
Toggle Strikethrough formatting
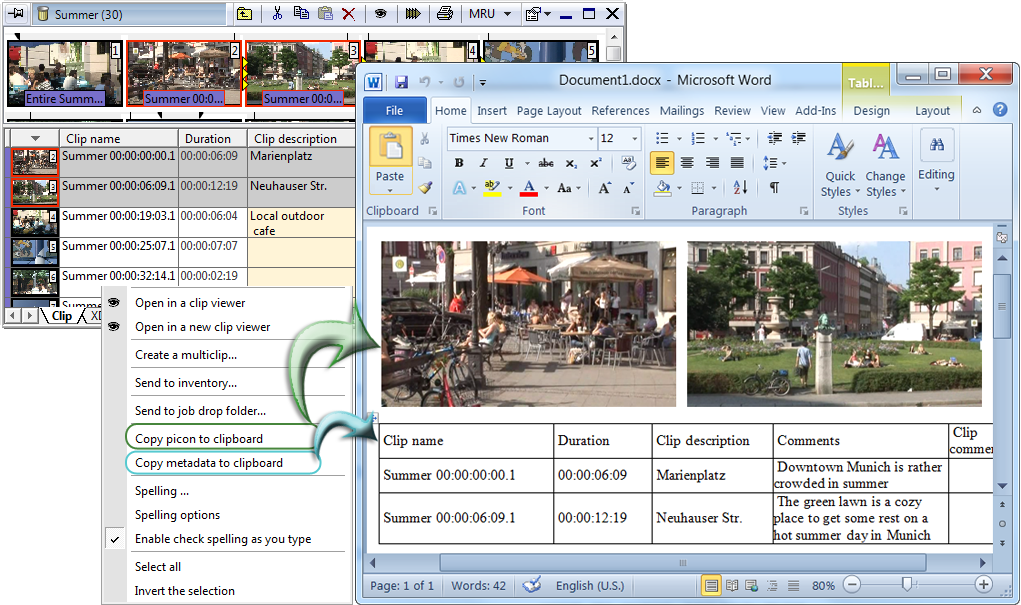click(x=546, y=163)
